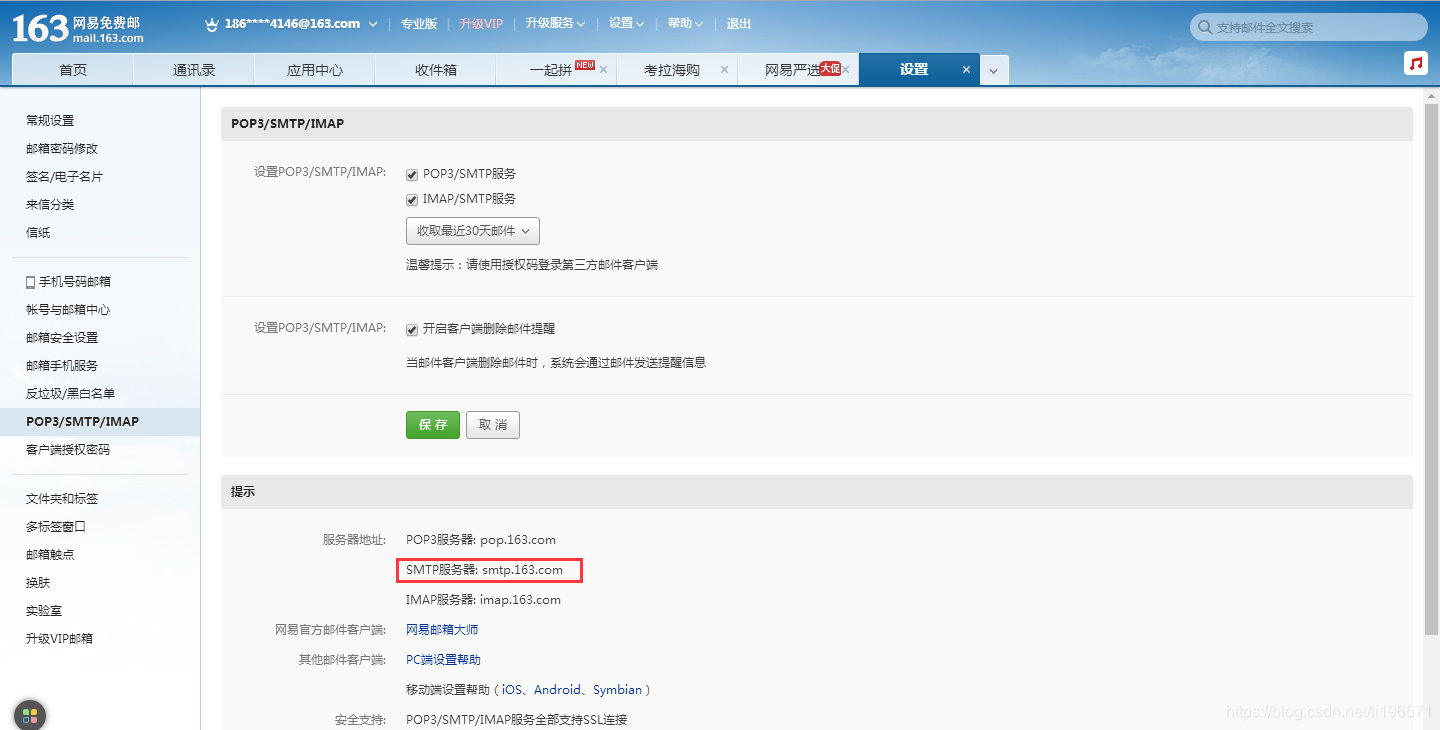
Task: Select 邮箱触点 in the sidebar
Action: click(50, 555)
